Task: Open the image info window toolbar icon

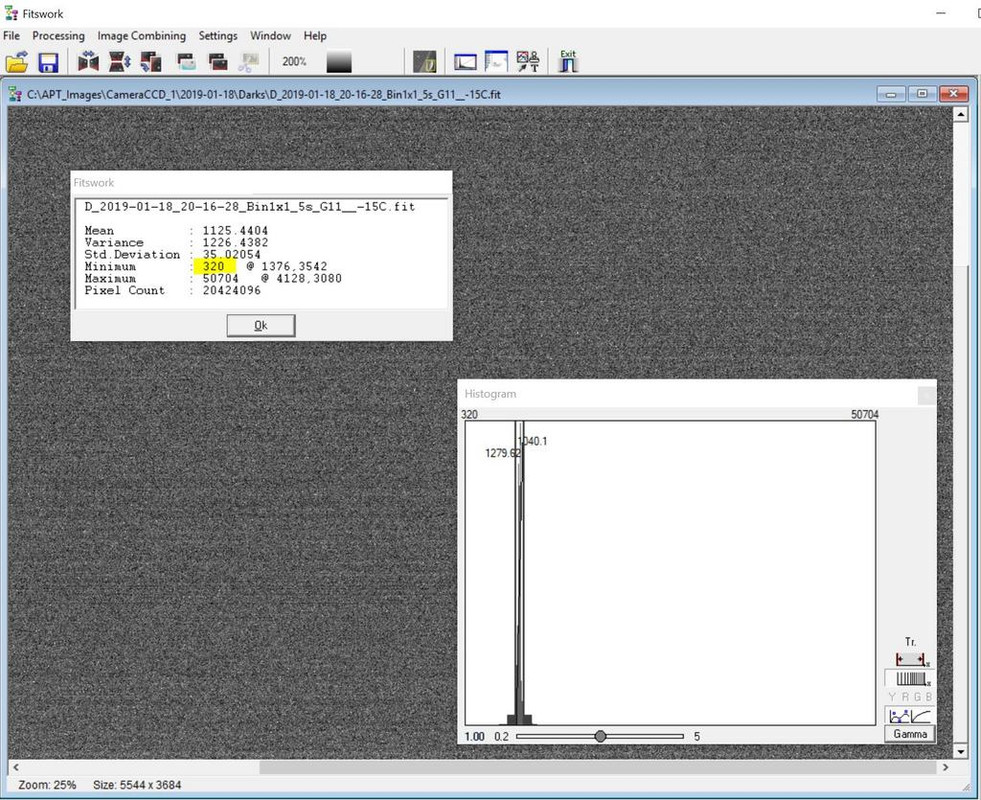Action: pos(496,62)
